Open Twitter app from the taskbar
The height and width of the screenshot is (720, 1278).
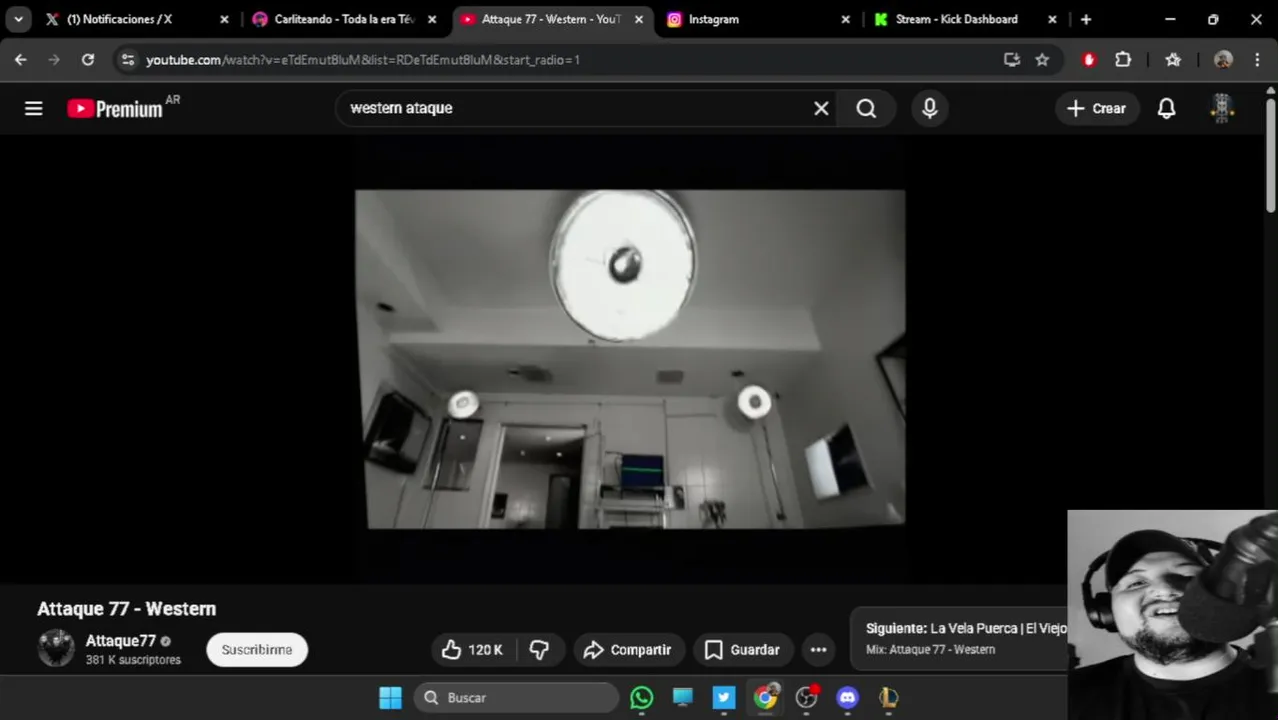(724, 698)
